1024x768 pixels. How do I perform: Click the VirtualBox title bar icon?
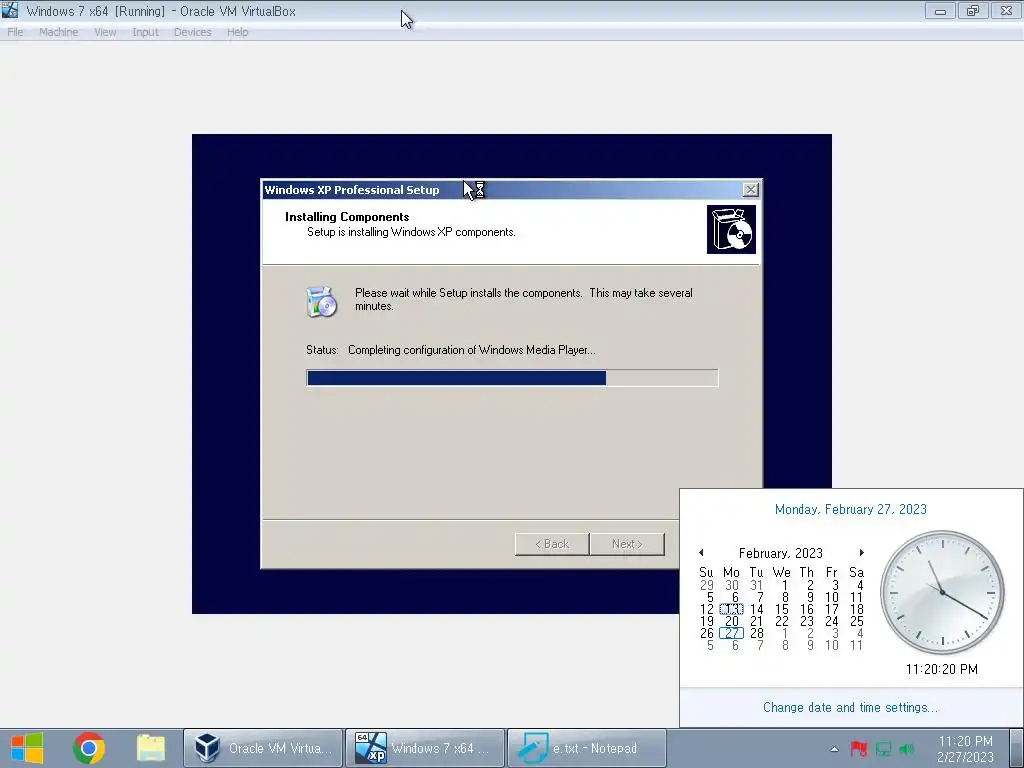pyautogui.click(x=10, y=10)
